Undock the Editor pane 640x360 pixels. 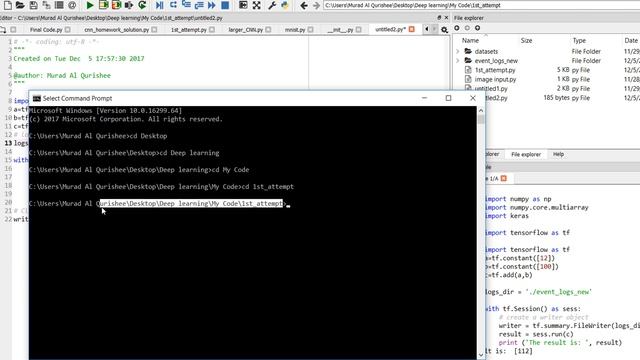pos(439,18)
